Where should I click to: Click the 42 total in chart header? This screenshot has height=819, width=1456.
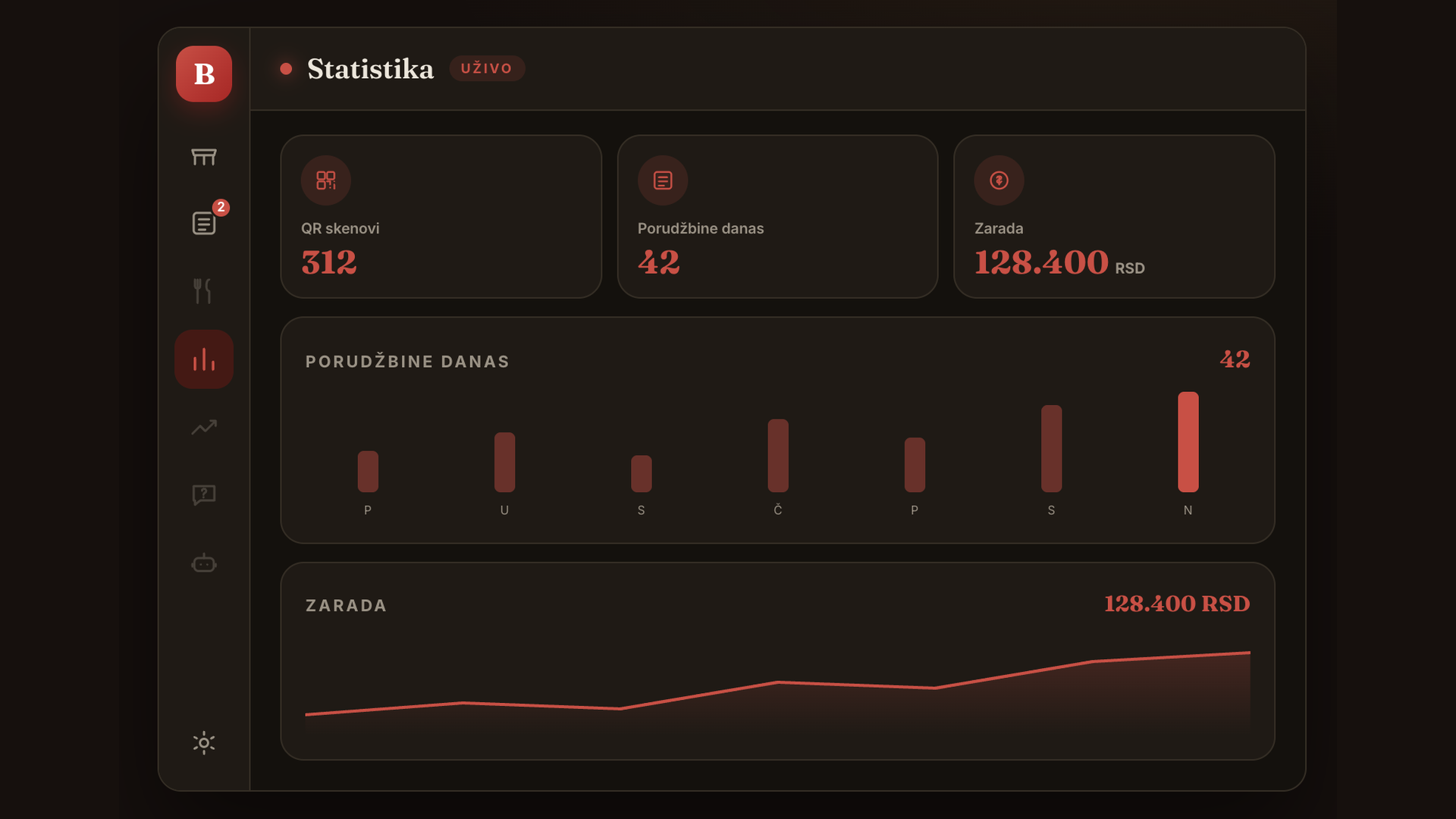point(1235,359)
